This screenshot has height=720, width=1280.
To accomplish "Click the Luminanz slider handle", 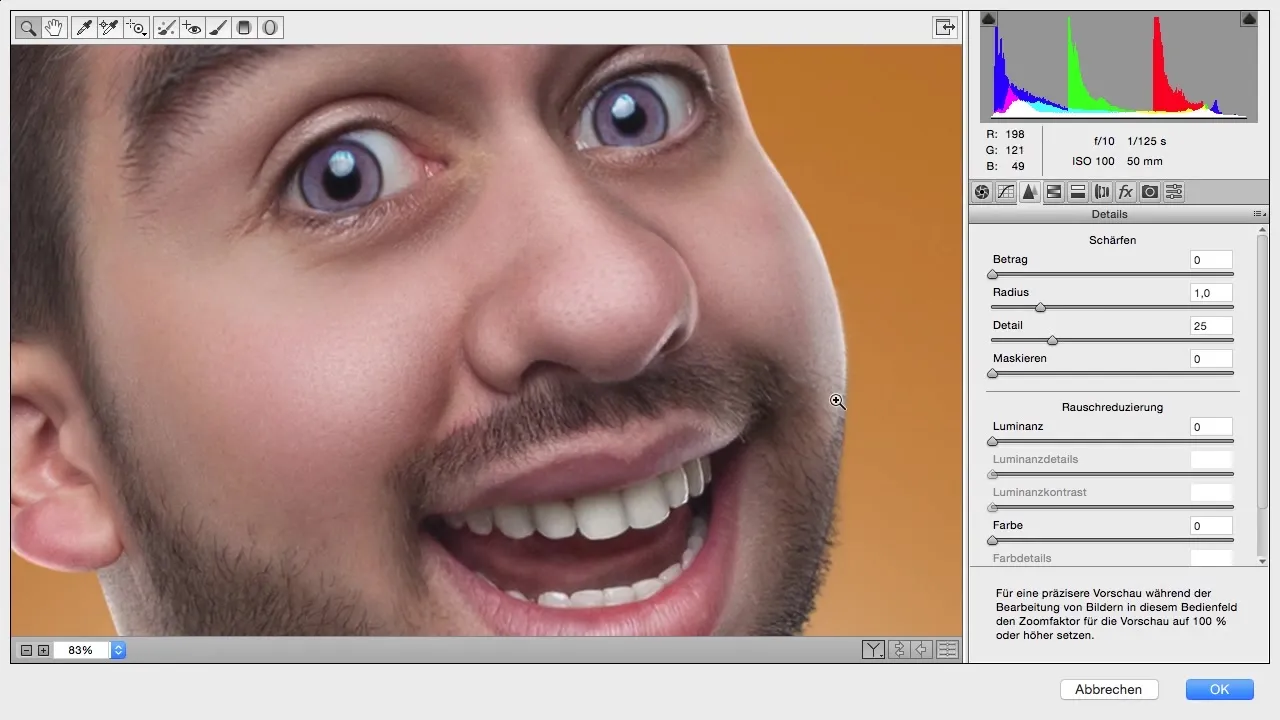I will click(x=992, y=441).
